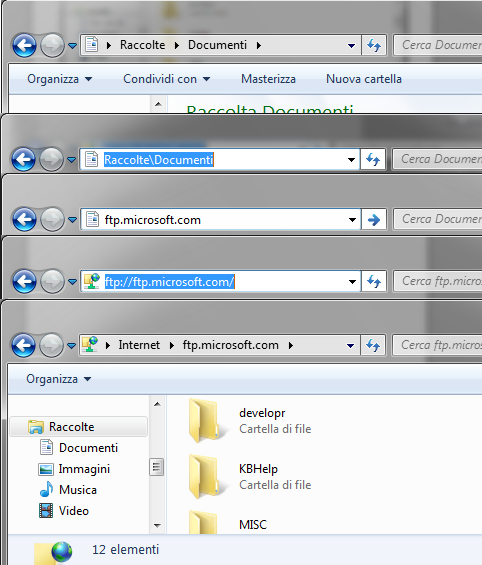Open recent pages arrow beside selected Raccolte\Documenti address
Viewport: 482px width, 565px height.
pos(72,160)
